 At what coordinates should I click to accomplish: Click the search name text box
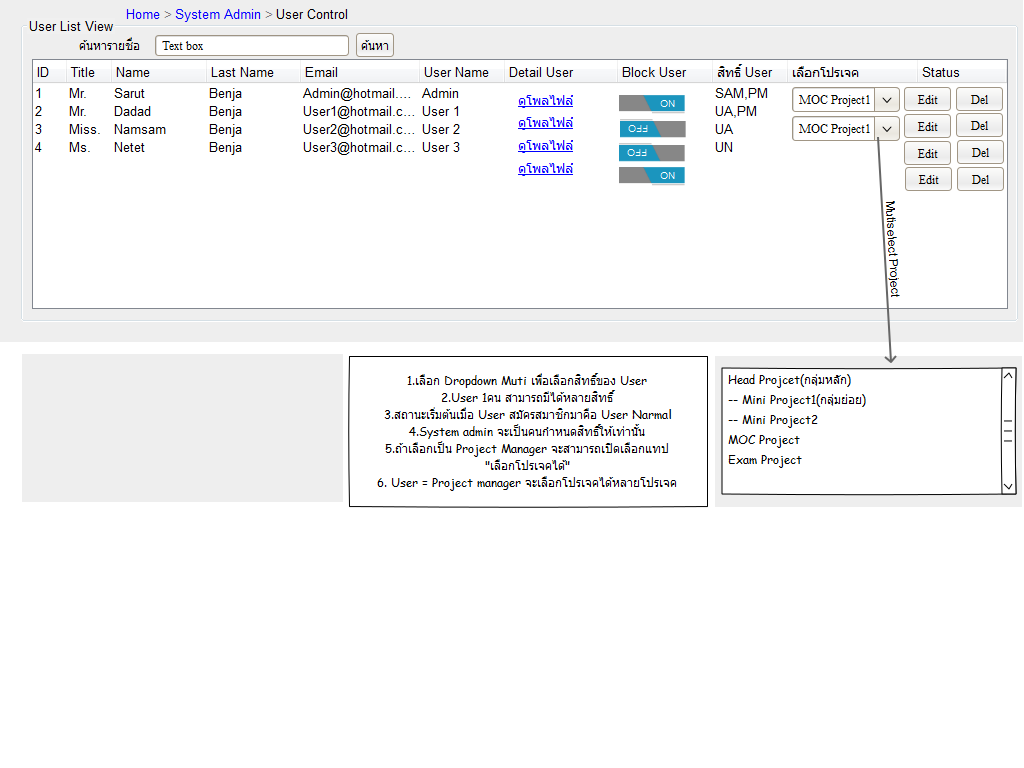coord(252,46)
